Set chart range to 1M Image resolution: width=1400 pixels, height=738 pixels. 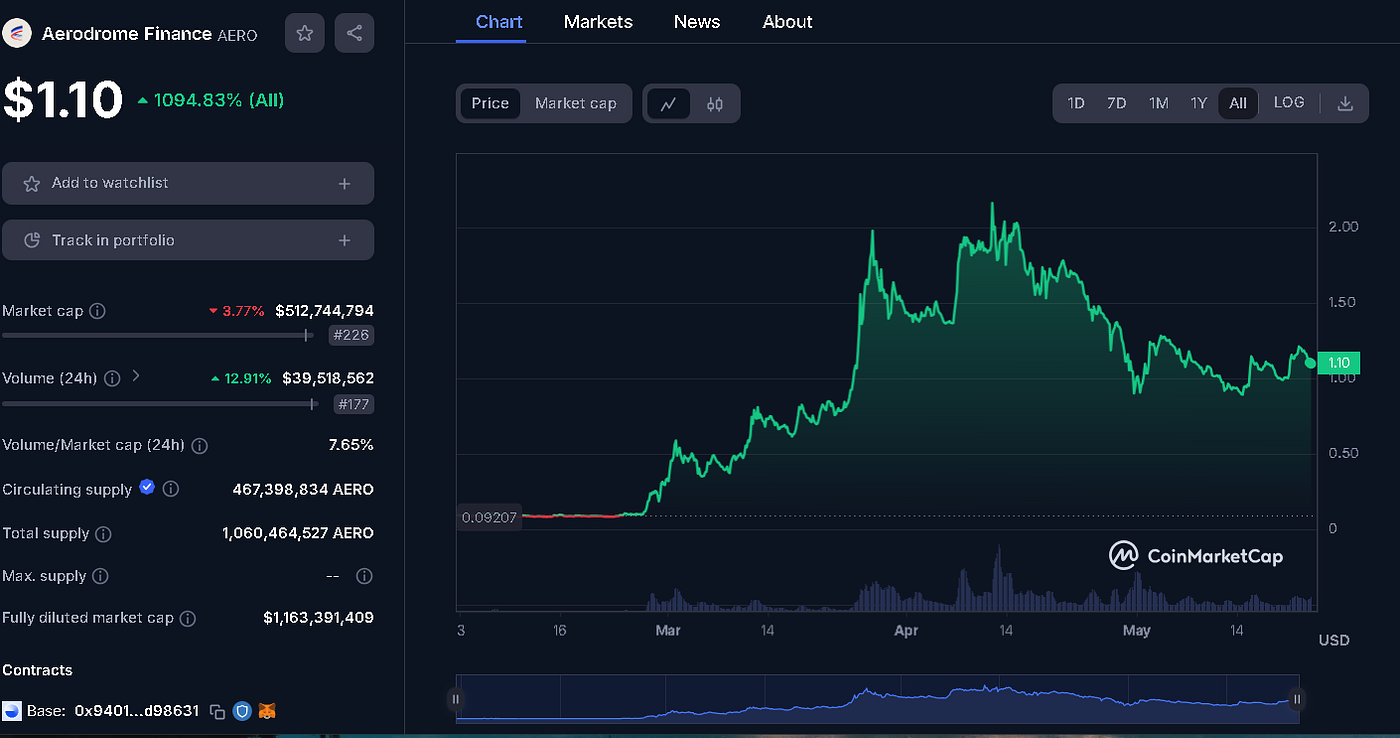pos(1158,103)
